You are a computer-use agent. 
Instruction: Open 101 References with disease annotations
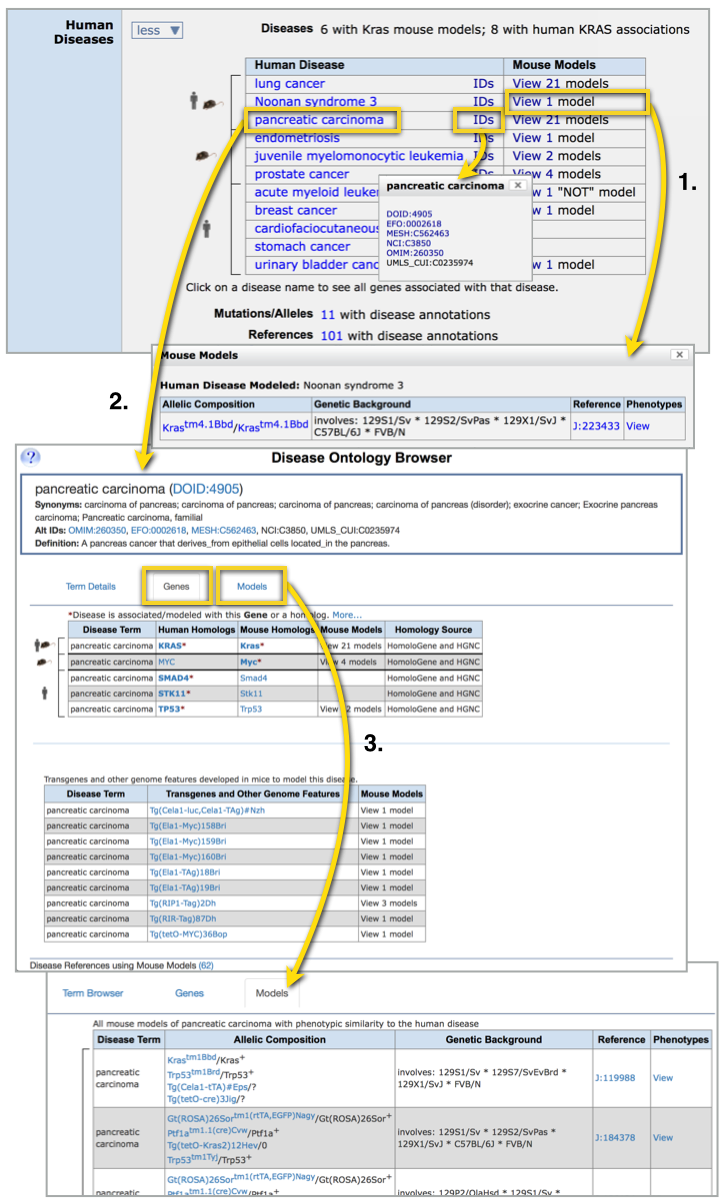[x=331, y=335]
